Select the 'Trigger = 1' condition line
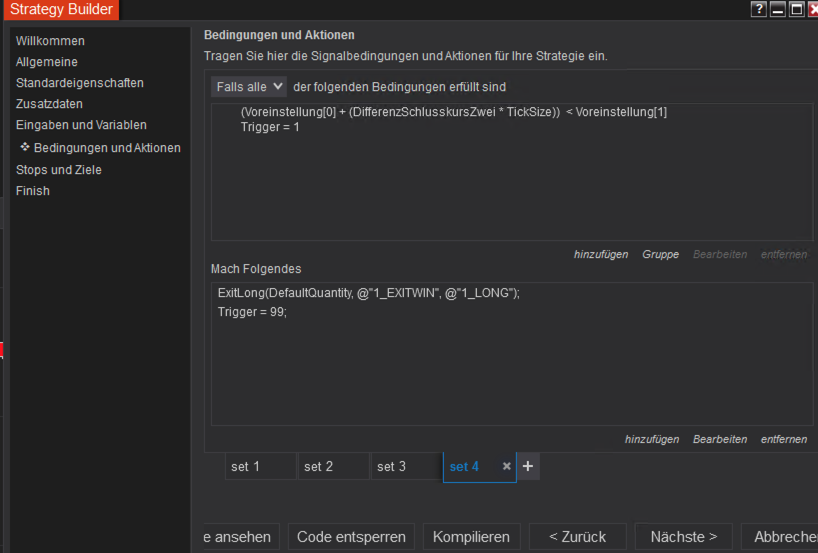Viewport: 818px width, 553px height. (x=270, y=127)
